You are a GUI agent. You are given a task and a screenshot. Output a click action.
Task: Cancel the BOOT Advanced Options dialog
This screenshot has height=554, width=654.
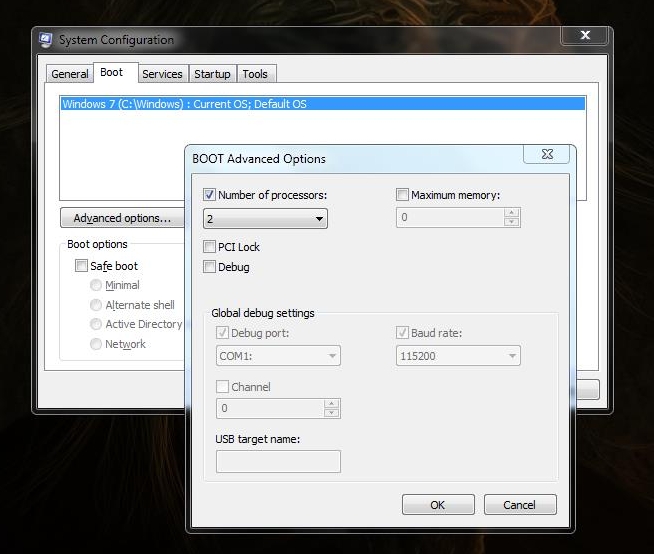point(520,505)
